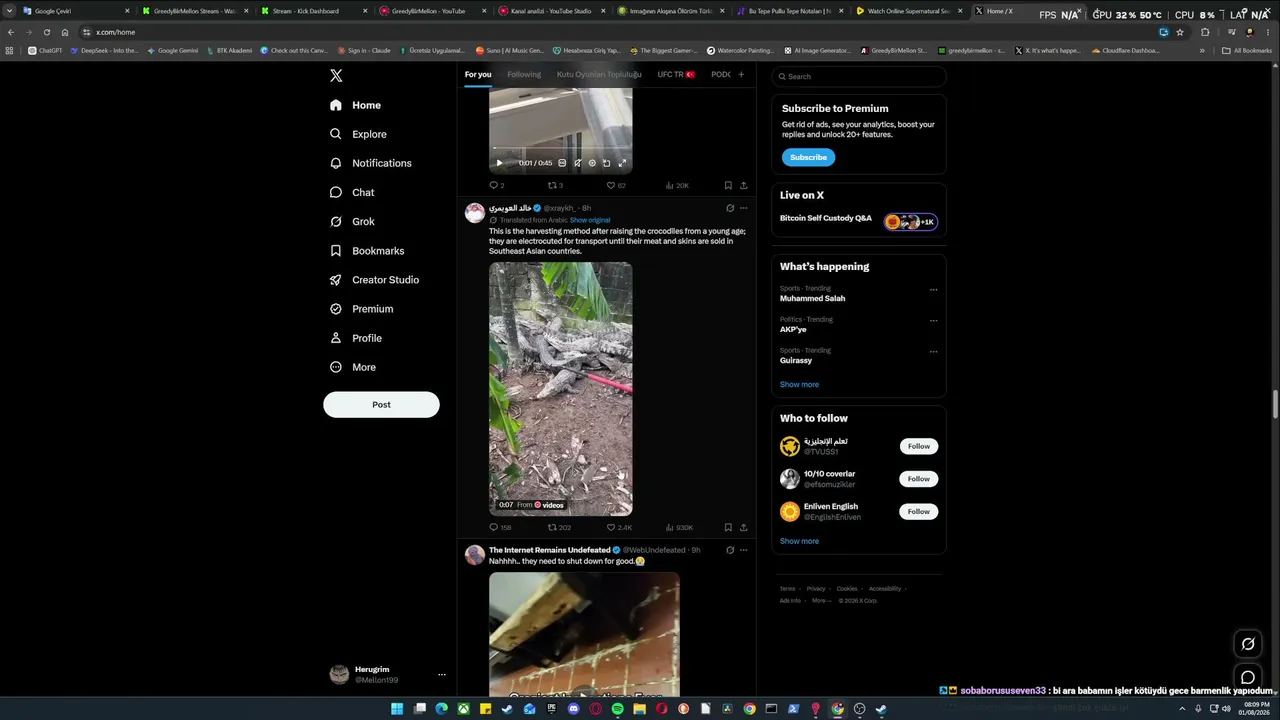The width and height of the screenshot is (1280, 720).
Task: Click the Post button
Action: click(x=381, y=404)
